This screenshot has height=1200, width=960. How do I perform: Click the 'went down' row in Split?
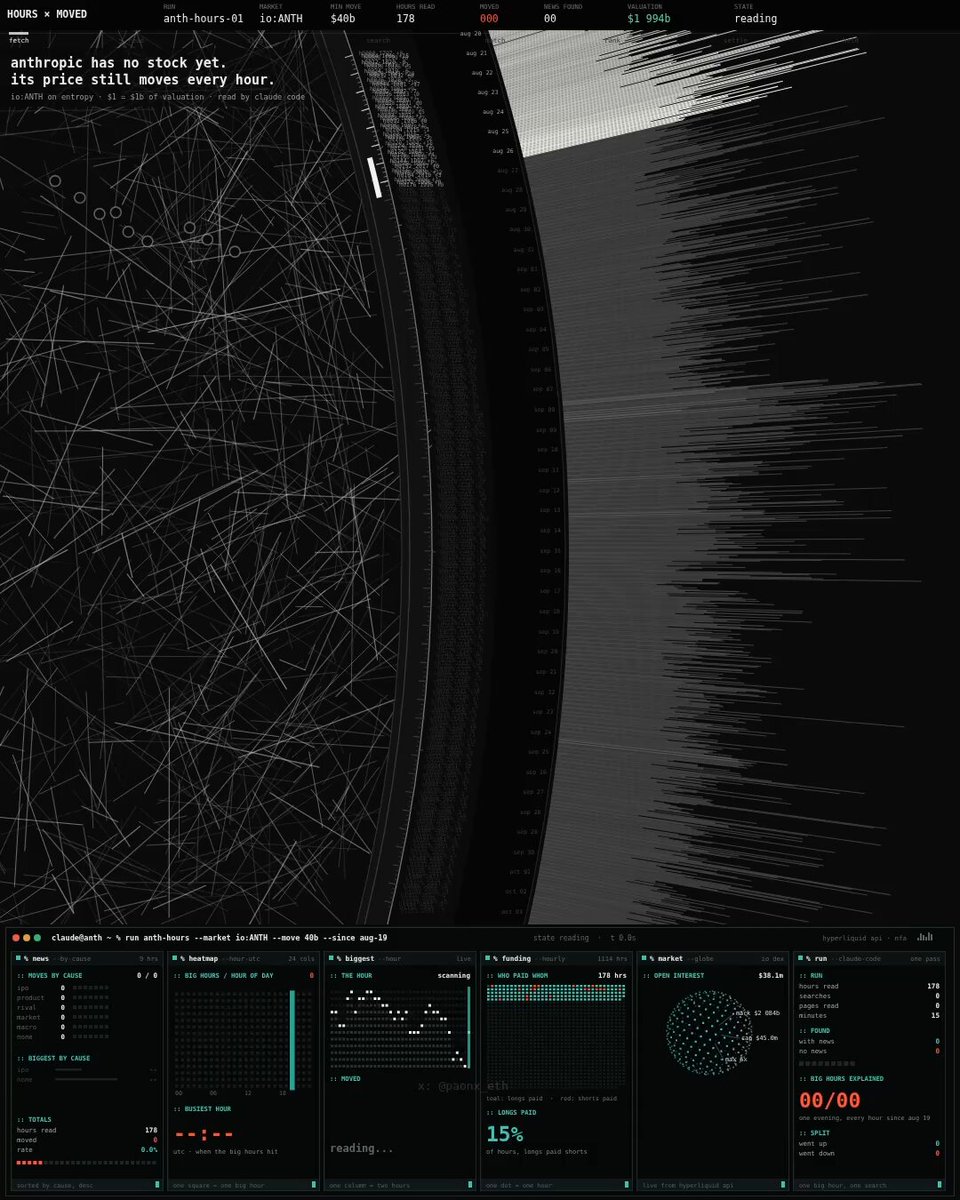(869, 1153)
